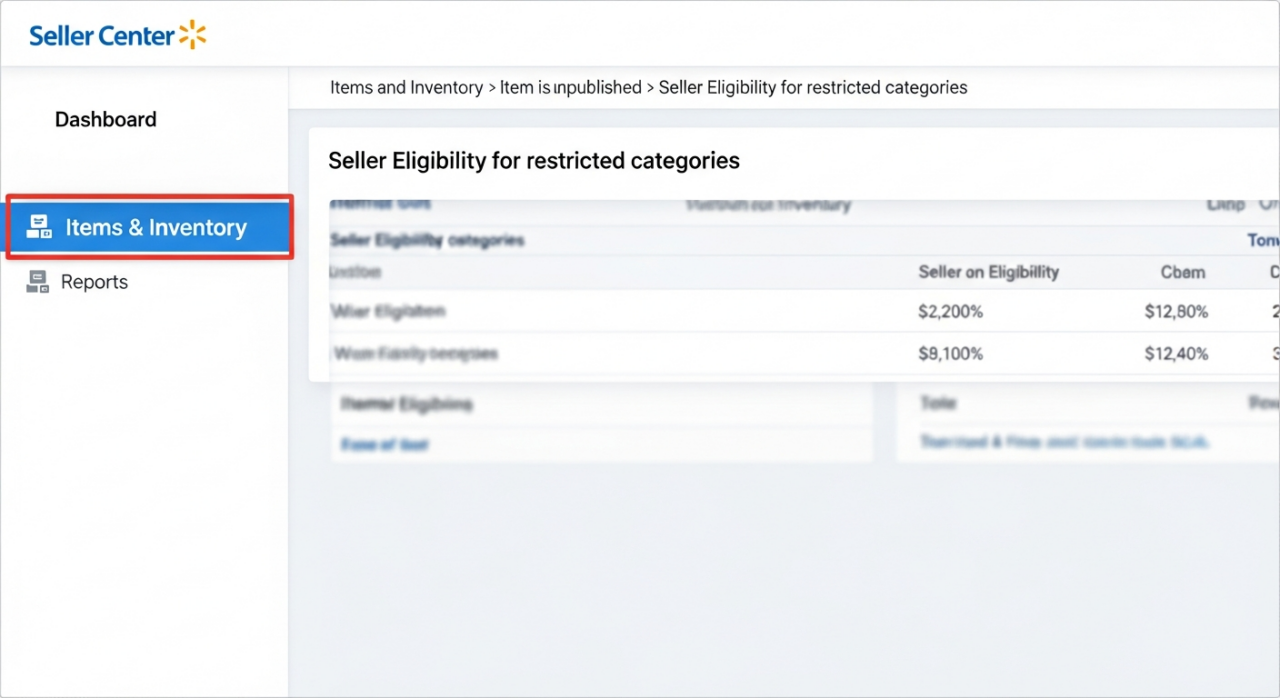This screenshot has width=1280, height=698.
Task: Click the bold Seller Eligibility page heading
Action: pos(533,161)
